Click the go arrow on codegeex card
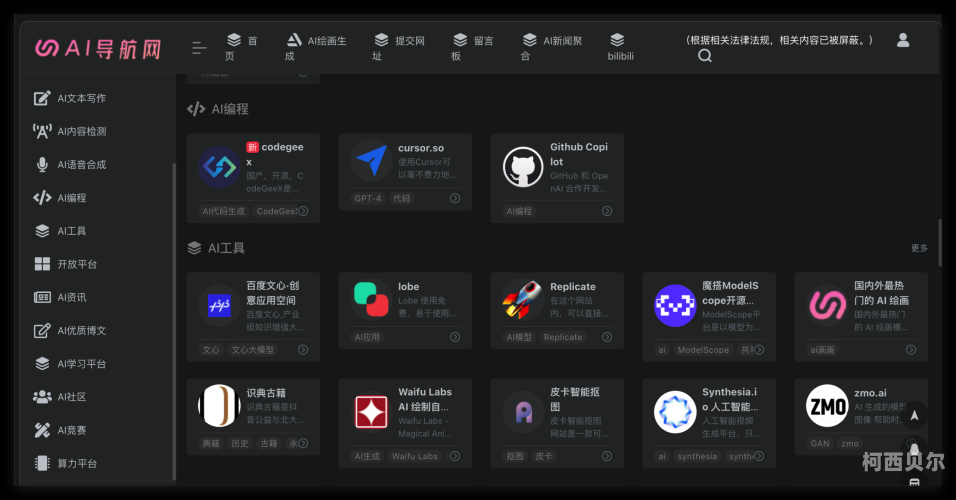Viewport: 956px width, 500px height. (303, 211)
